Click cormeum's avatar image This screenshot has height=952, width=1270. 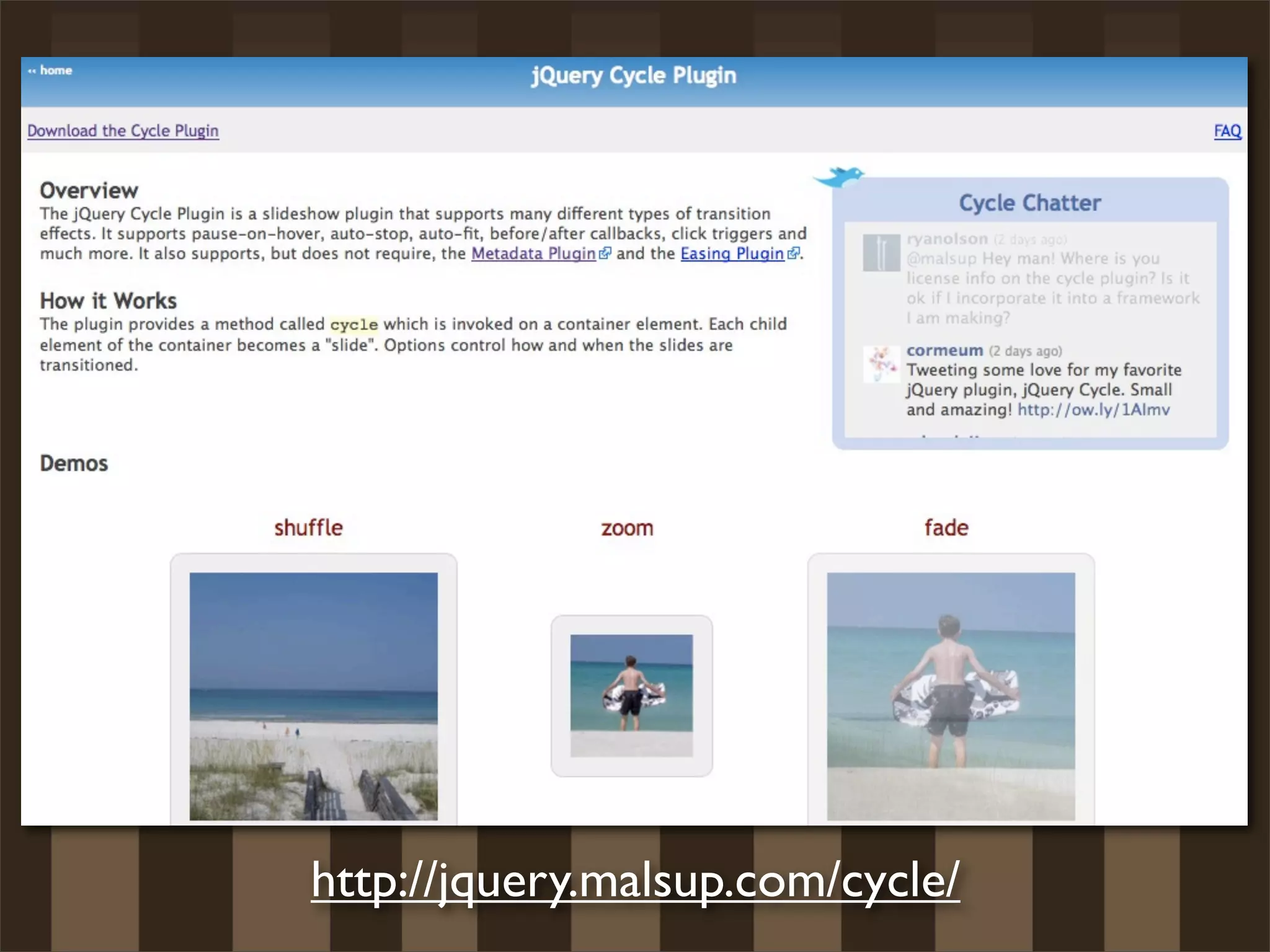881,364
